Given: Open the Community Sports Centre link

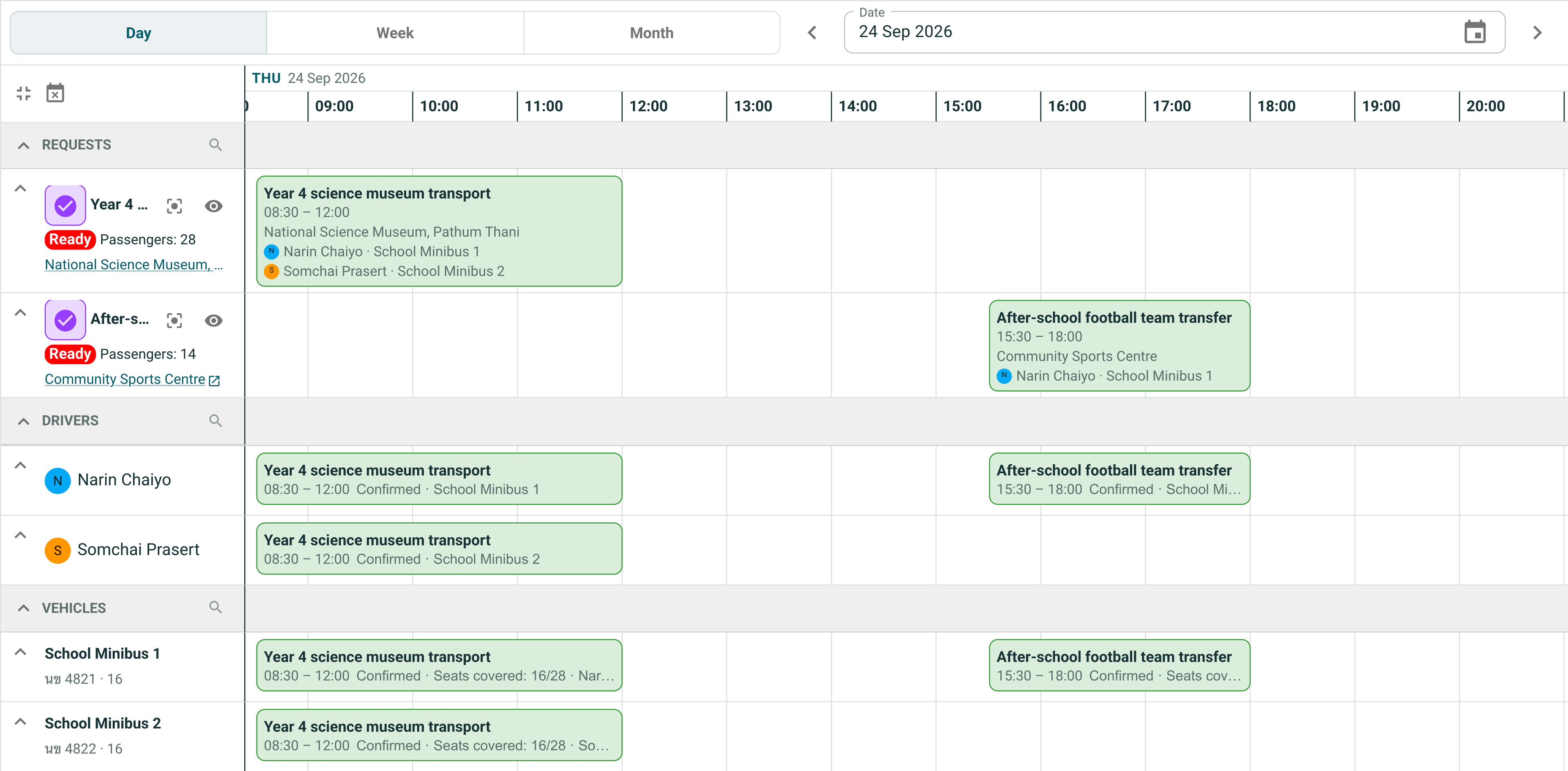Looking at the screenshot, I should click(x=132, y=379).
